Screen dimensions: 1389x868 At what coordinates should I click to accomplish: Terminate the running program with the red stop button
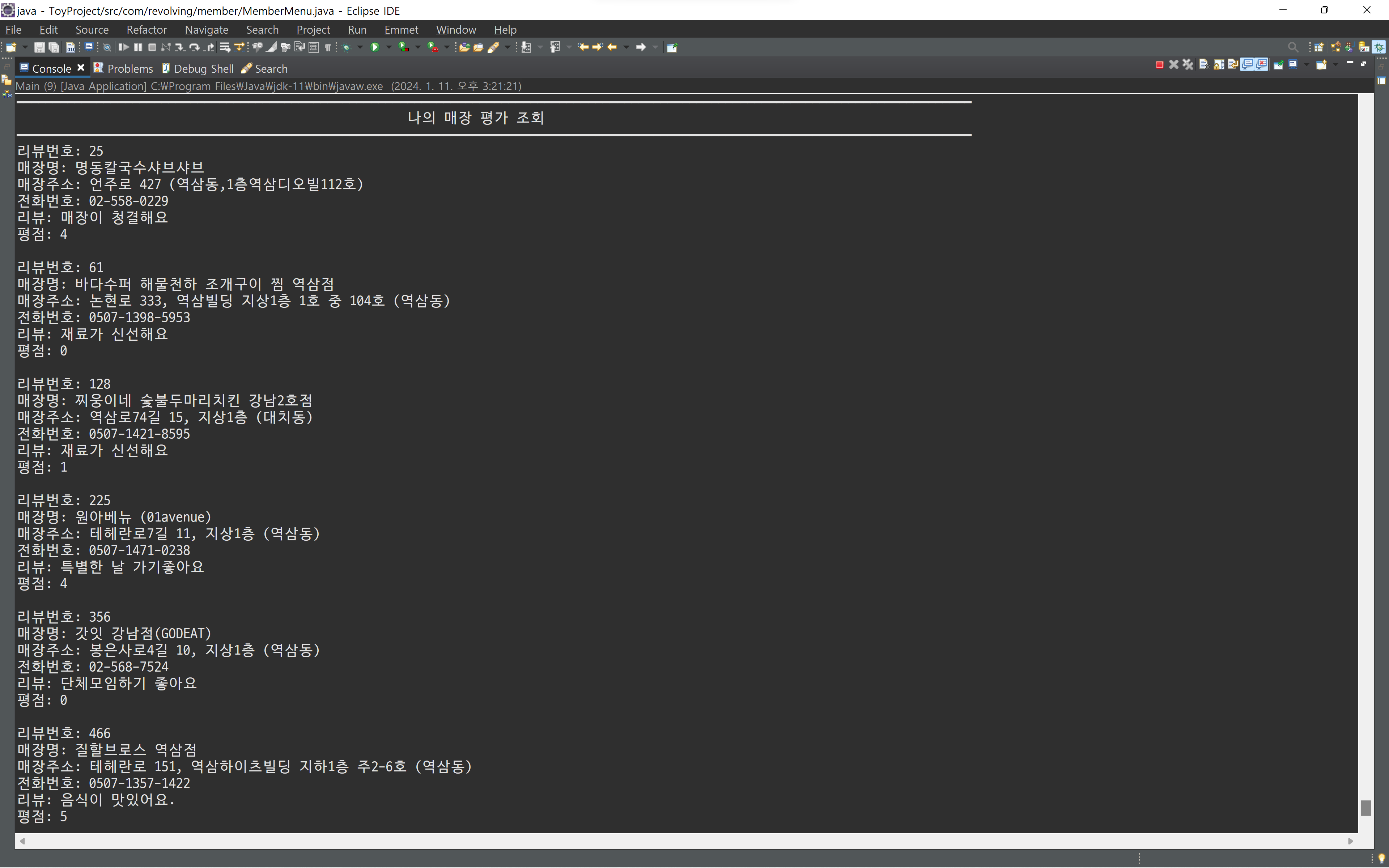(x=1160, y=64)
